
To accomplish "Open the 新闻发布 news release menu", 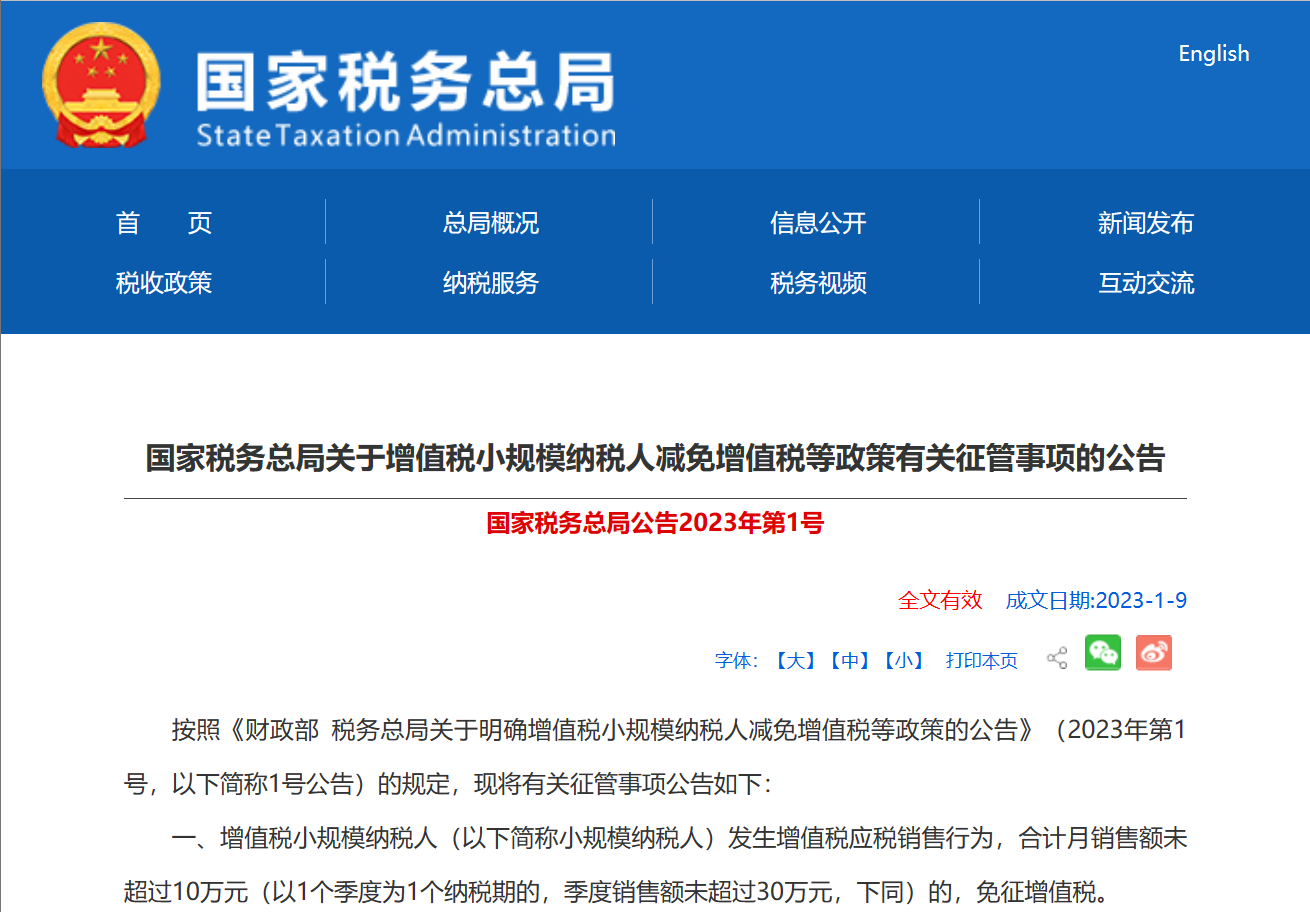I will coord(1146,222).
